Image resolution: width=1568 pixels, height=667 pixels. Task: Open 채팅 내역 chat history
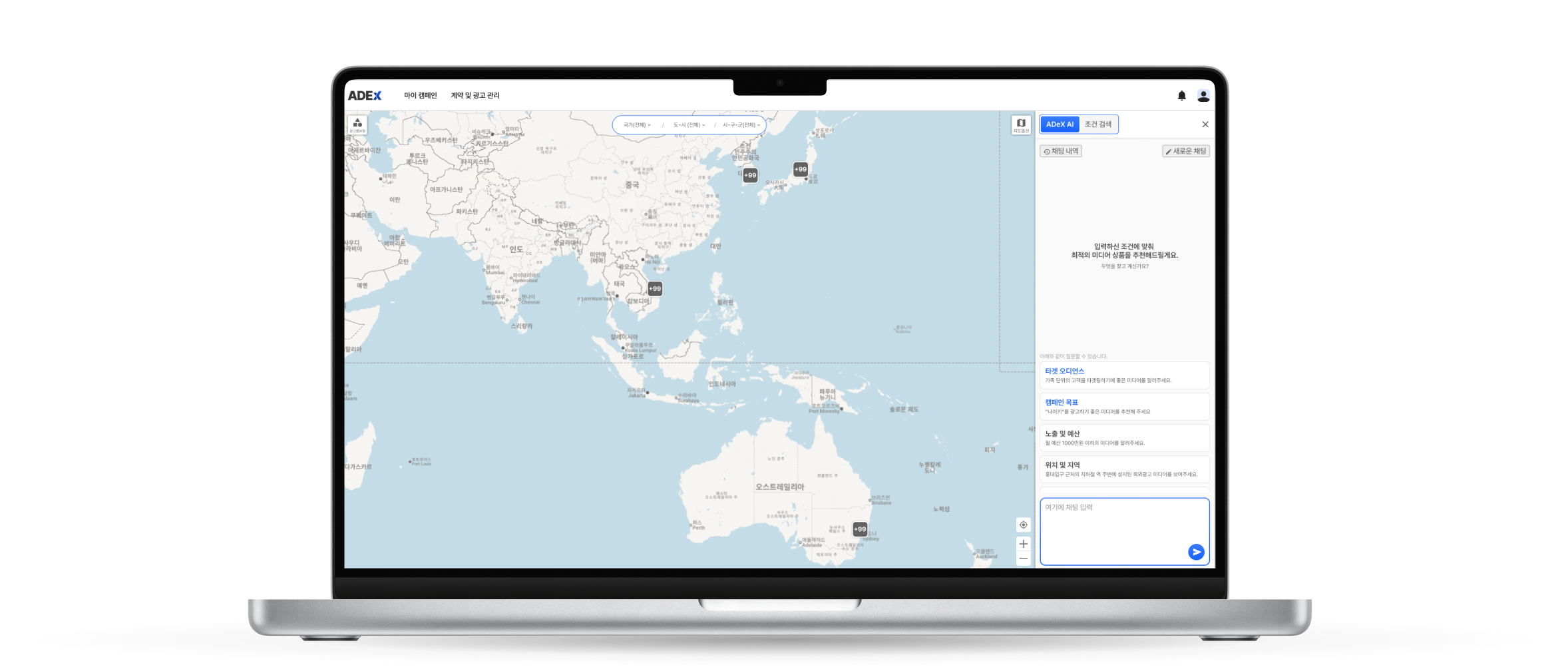click(1061, 152)
